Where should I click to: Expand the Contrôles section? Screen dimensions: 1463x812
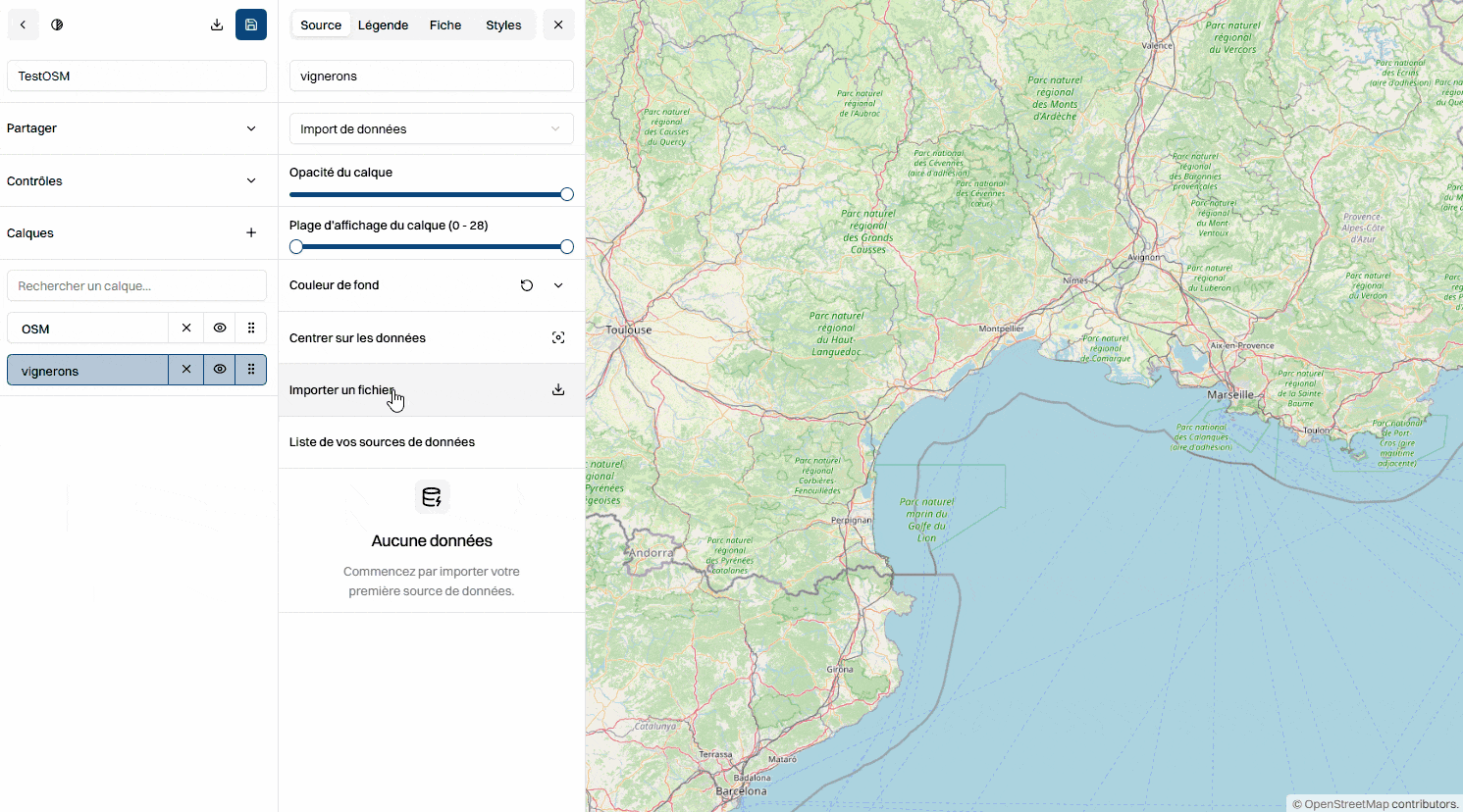[251, 180]
